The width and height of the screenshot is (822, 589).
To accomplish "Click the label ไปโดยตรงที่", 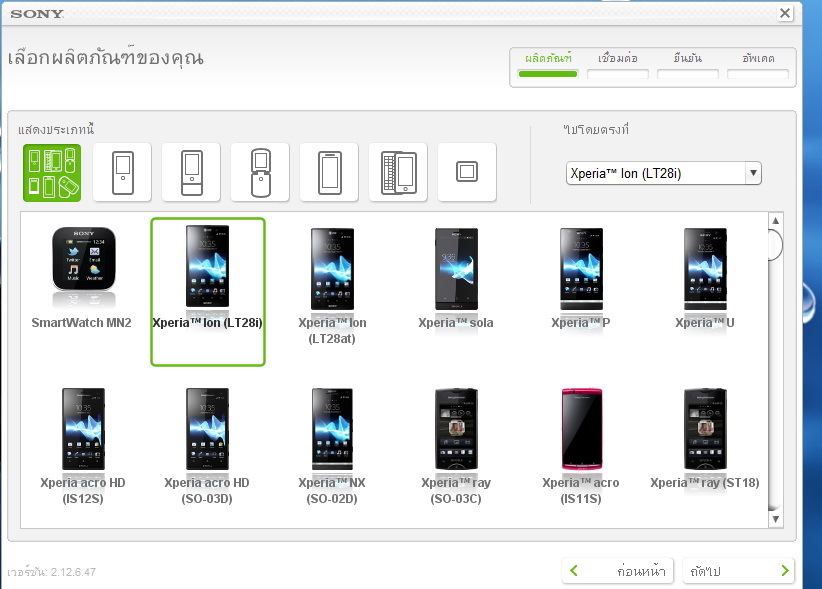I will pyautogui.click(x=596, y=129).
